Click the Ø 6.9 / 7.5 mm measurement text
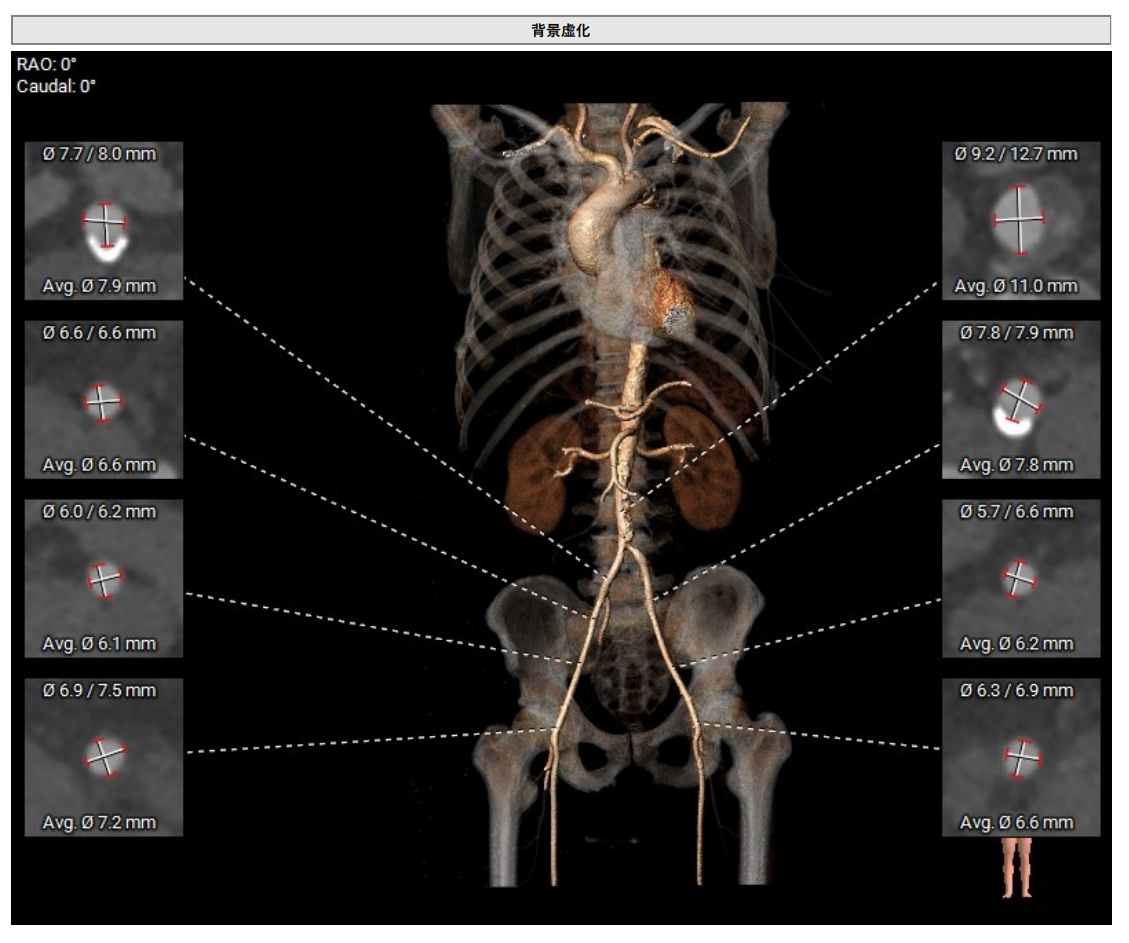 click(x=99, y=690)
